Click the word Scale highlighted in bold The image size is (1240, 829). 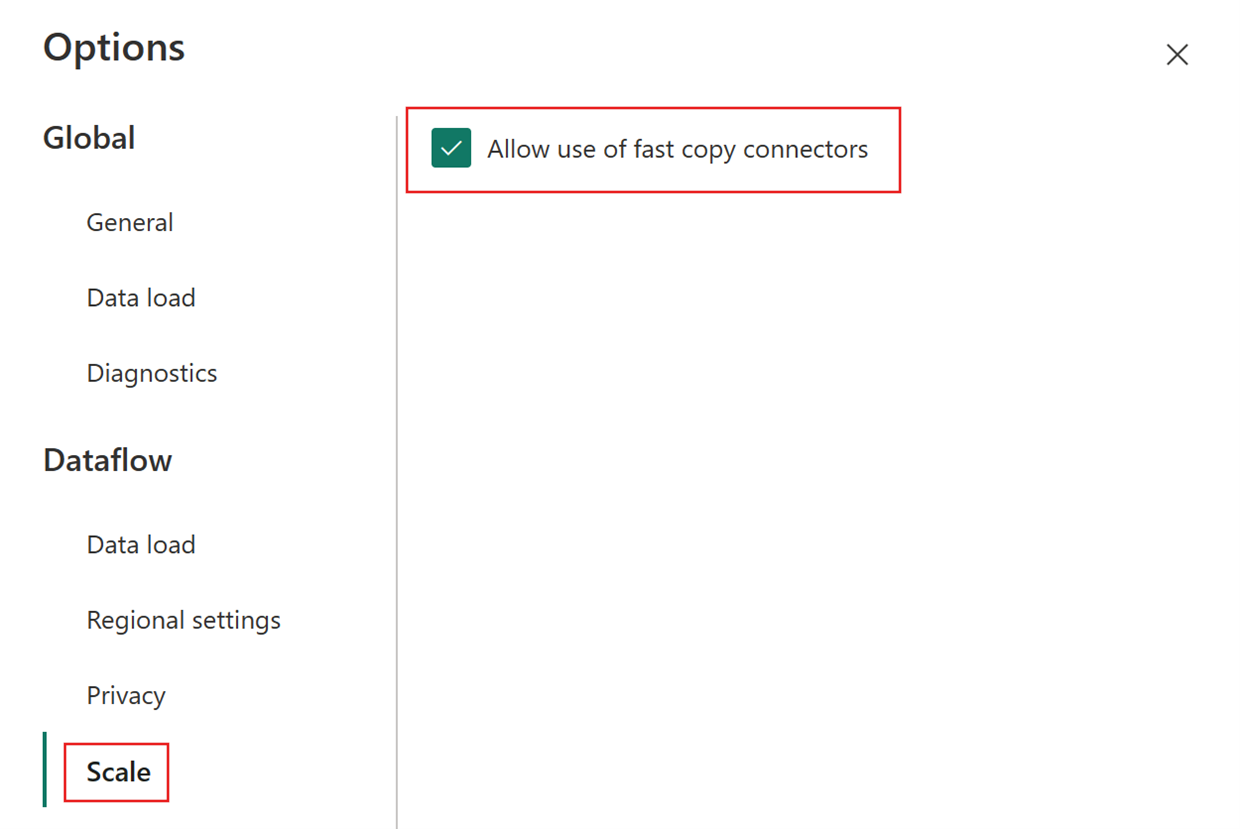118,772
